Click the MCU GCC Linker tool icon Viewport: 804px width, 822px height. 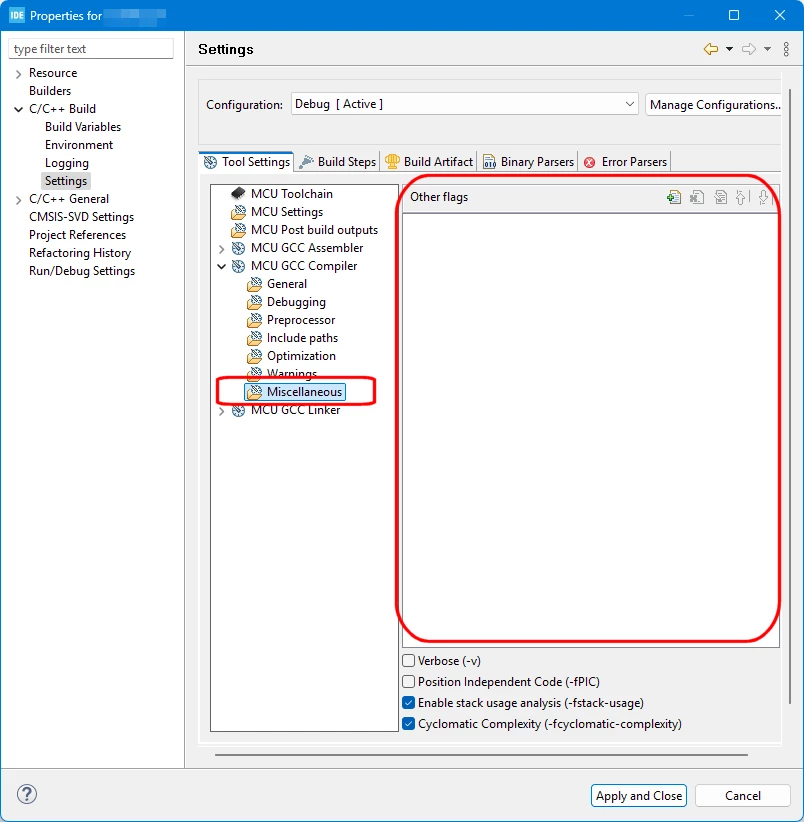[238, 410]
